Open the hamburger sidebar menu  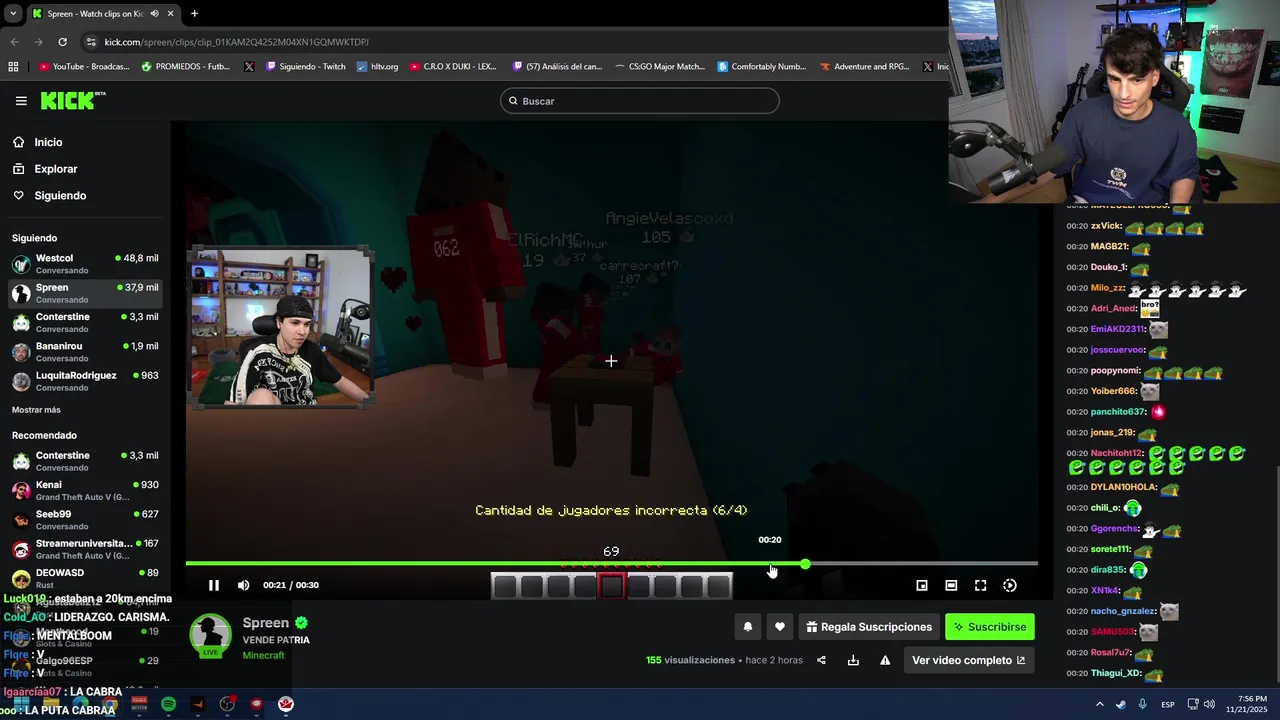21,101
